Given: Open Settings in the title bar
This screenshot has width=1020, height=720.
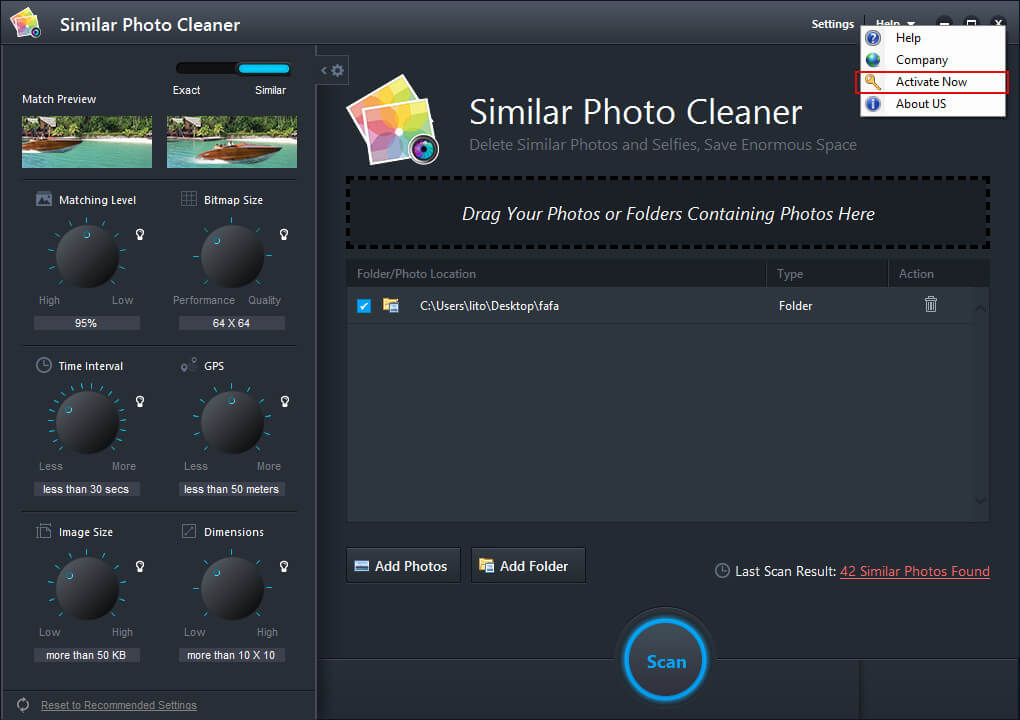Looking at the screenshot, I should pos(833,24).
